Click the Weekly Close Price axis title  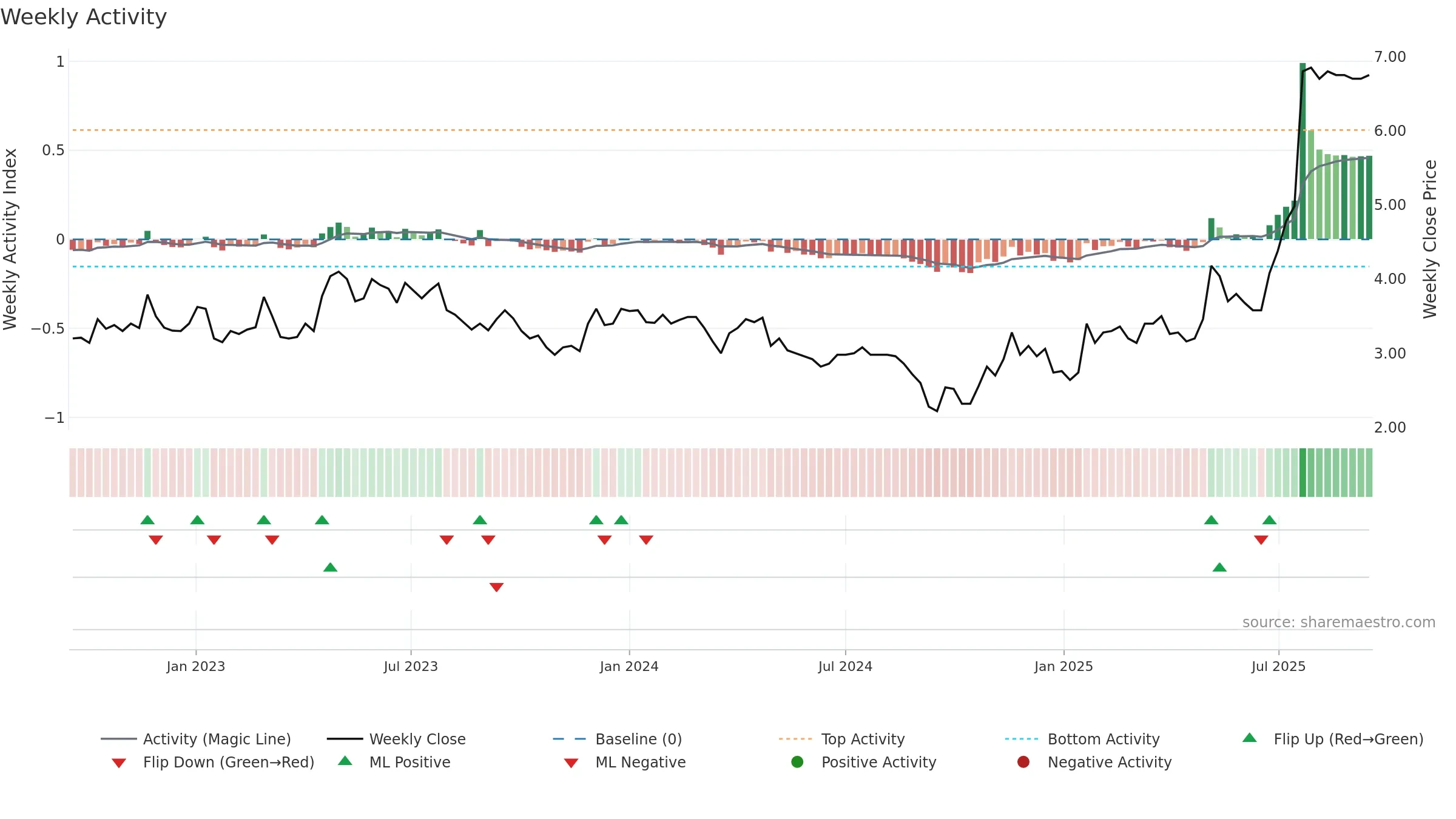pyautogui.click(x=1430, y=239)
